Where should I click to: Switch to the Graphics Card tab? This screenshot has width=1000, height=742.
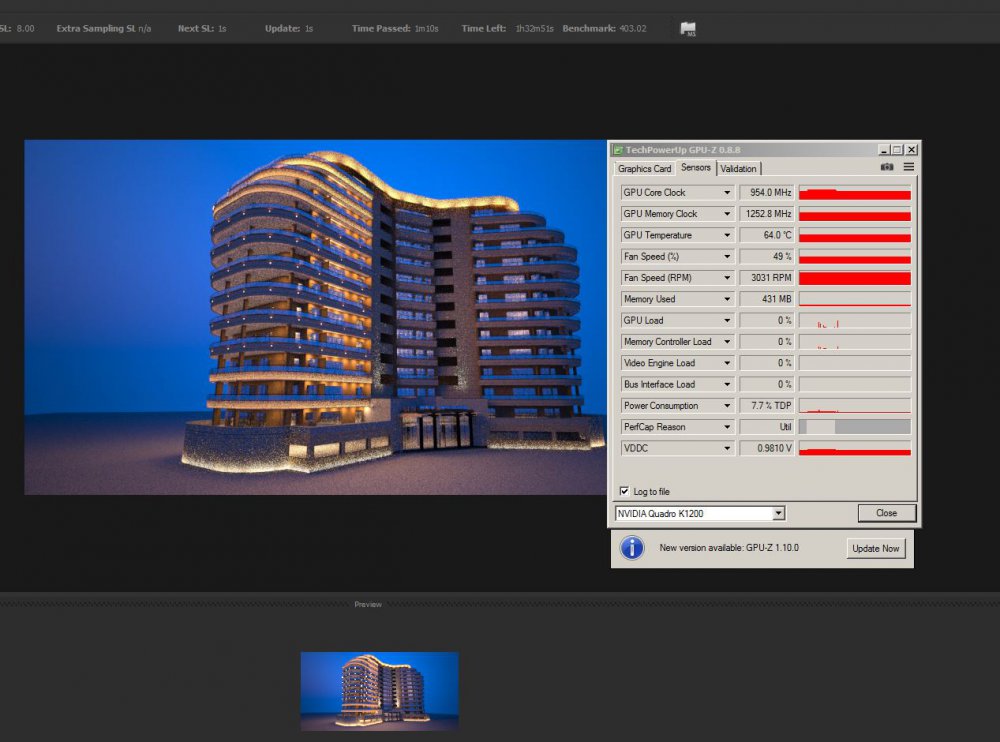tap(644, 168)
